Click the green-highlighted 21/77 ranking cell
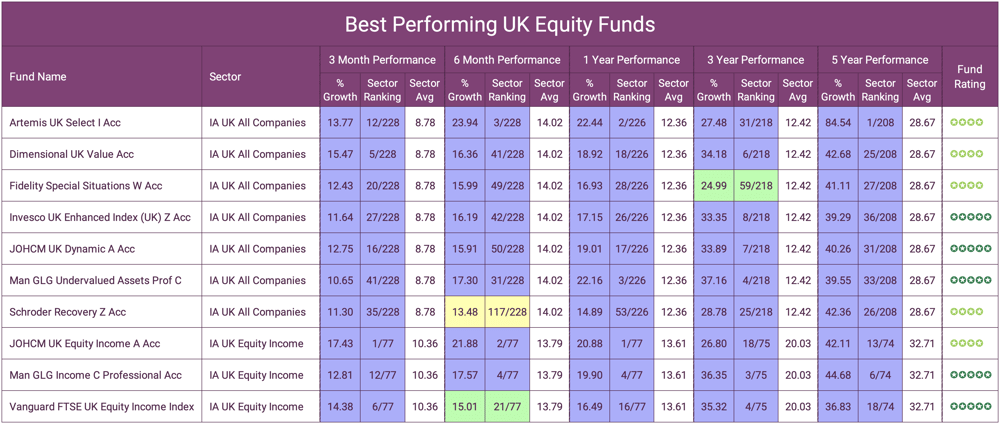Image resolution: width=1000 pixels, height=424 pixels. 507,407
